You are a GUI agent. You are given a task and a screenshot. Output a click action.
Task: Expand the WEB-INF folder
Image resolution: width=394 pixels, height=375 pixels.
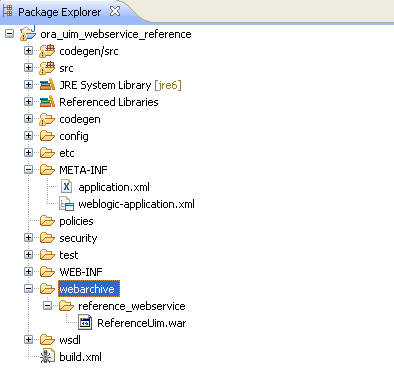point(29,272)
